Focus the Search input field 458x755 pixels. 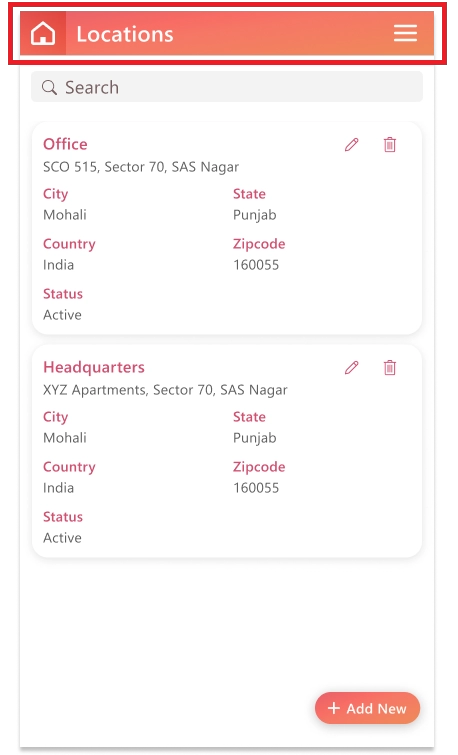pos(227,87)
